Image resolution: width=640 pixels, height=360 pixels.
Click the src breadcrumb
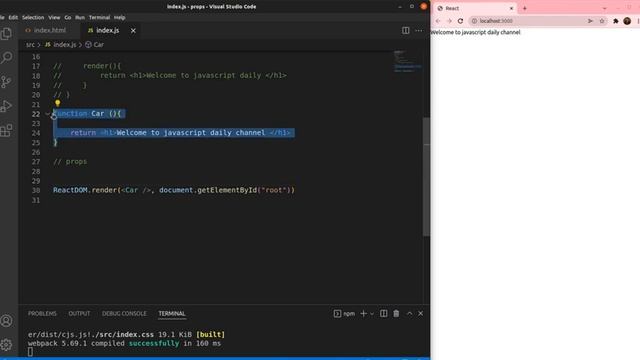31,44
